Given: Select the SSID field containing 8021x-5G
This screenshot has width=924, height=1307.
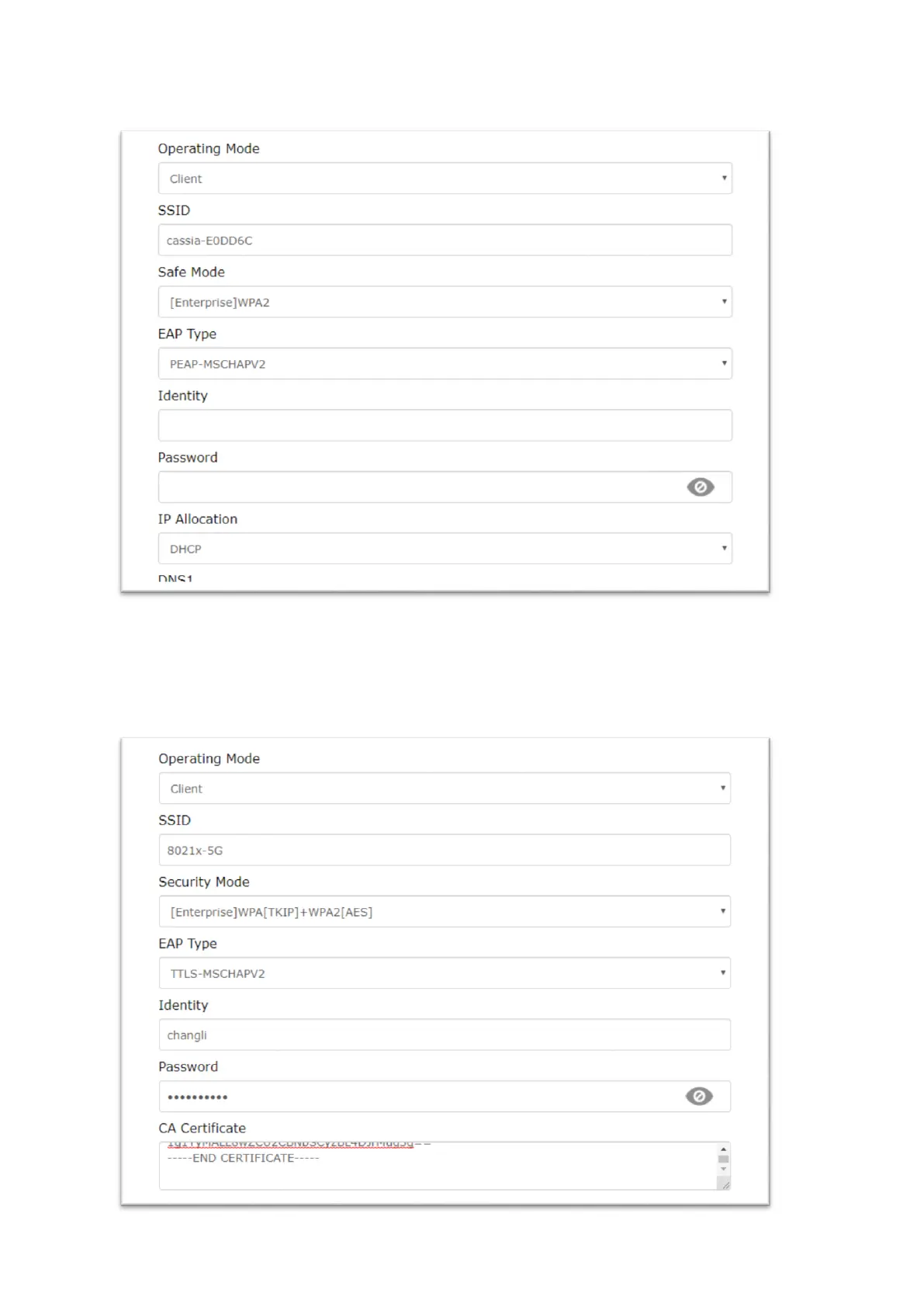Looking at the screenshot, I should 445,850.
